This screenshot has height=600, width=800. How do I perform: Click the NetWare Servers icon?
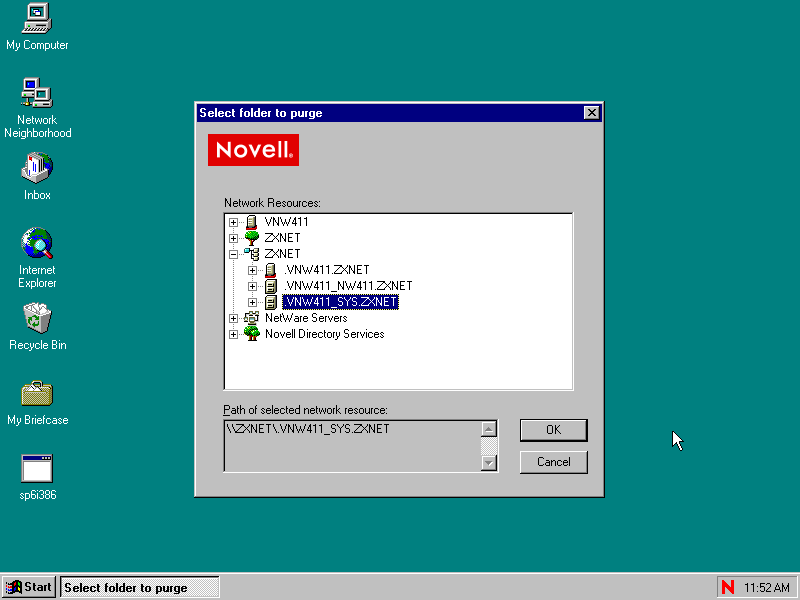pos(252,318)
